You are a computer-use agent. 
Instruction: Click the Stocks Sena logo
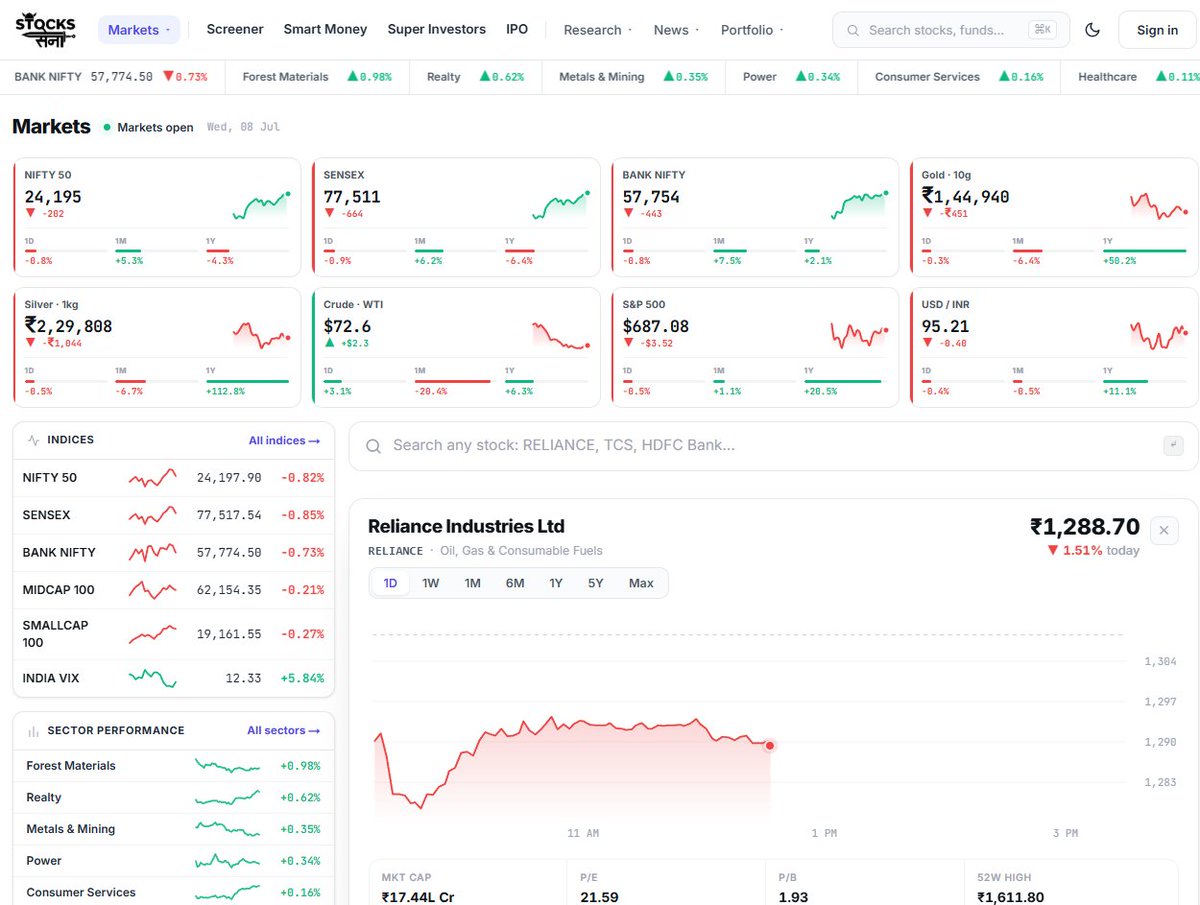coord(47,29)
